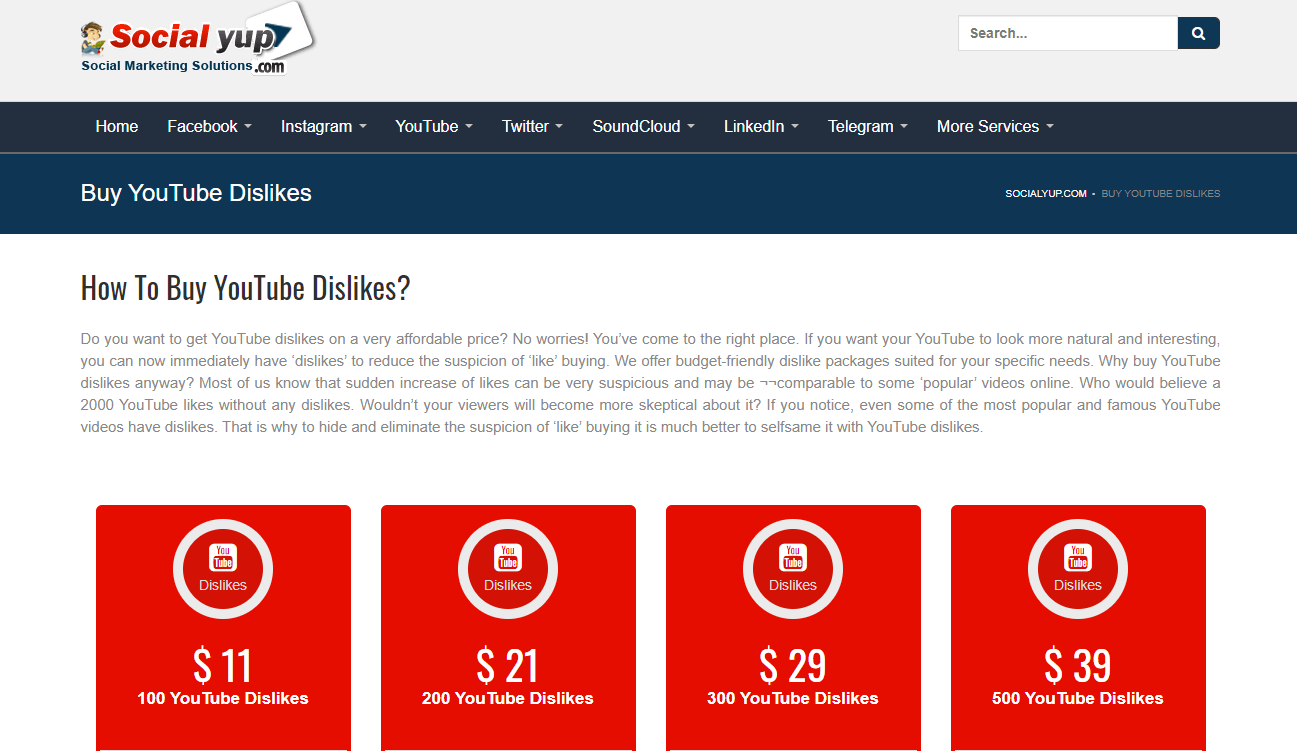Go to the Home menu item
The height and width of the screenshot is (751, 1297).
coord(117,126)
